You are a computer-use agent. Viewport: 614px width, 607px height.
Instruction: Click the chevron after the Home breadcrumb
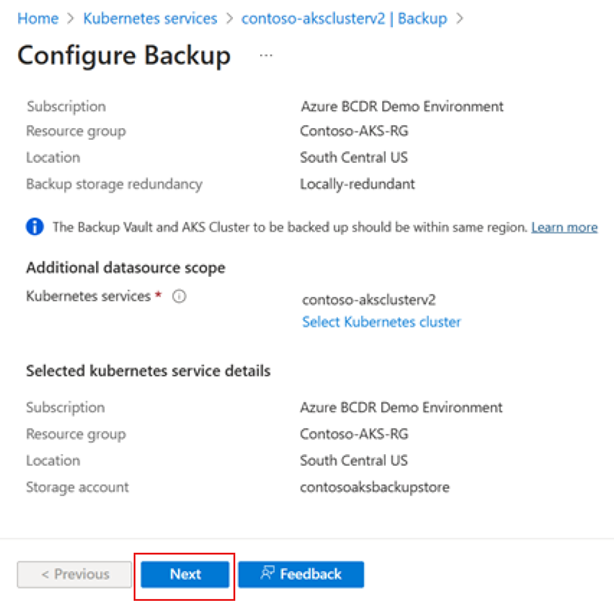pyautogui.click(x=70, y=18)
